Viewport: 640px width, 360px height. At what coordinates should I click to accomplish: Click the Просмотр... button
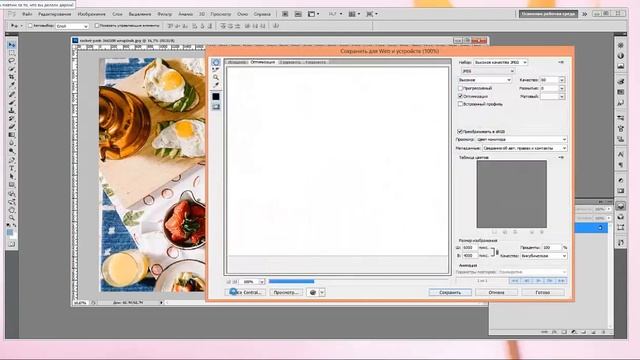[286, 292]
